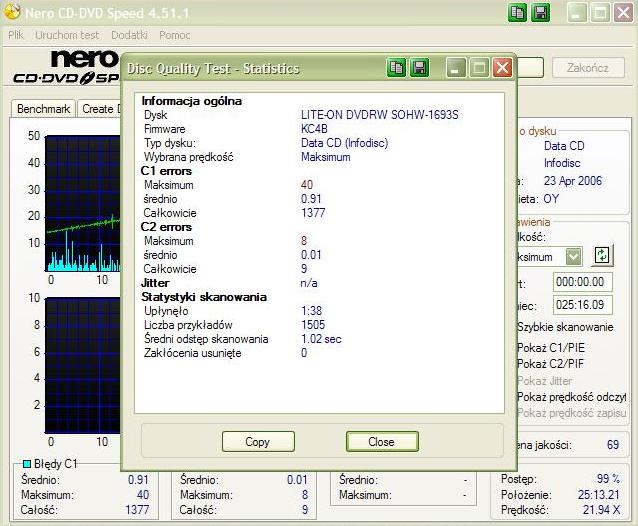
Task: Click the Wybrana prędkość Maksimum value
Action: coord(326,157)
